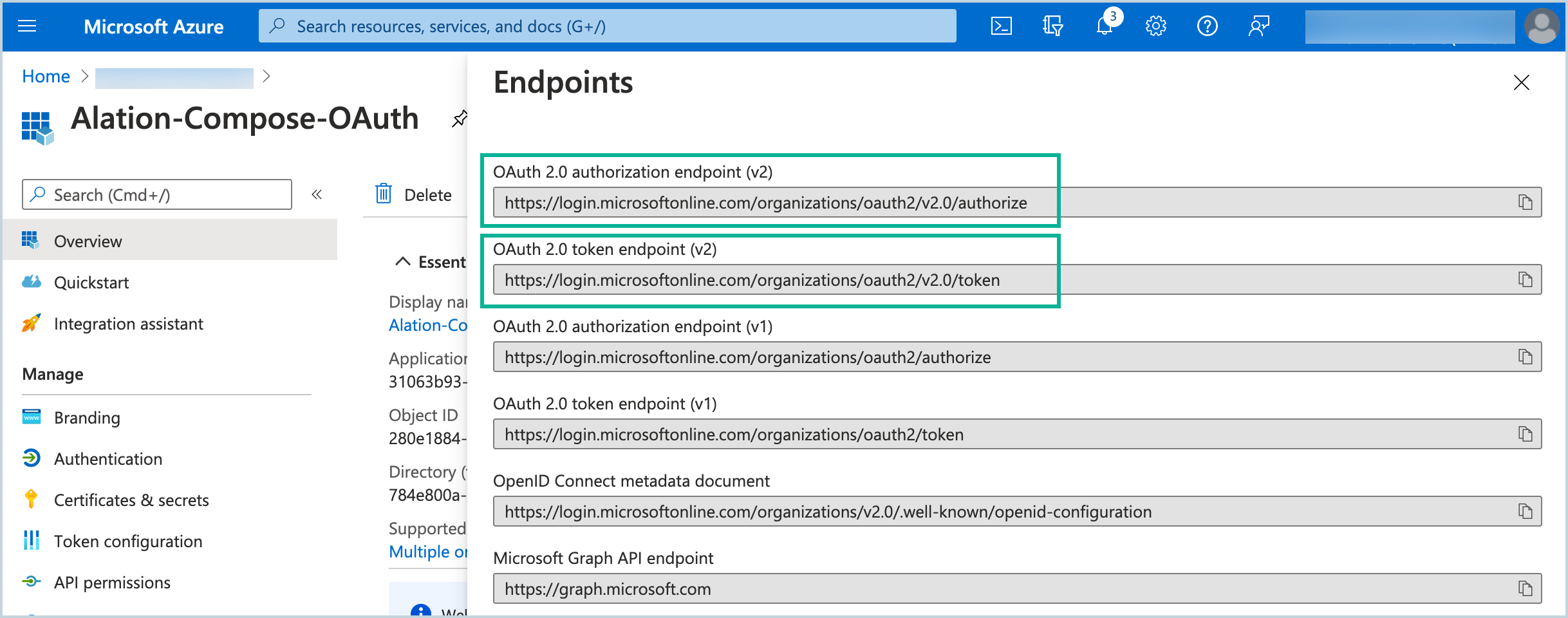
Task: Click the Delete trash icon
Action: (x=384, y=193)
